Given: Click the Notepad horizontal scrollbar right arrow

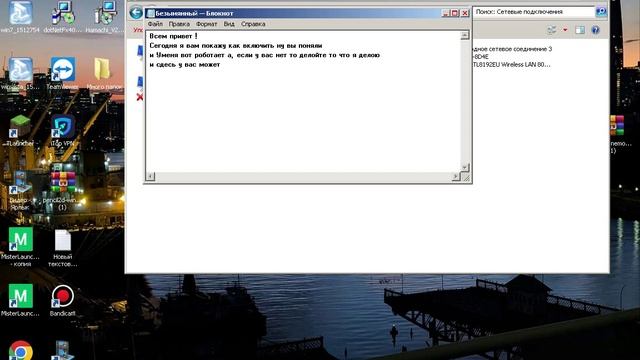Looking at the screenshot, I should pos(456,176).
